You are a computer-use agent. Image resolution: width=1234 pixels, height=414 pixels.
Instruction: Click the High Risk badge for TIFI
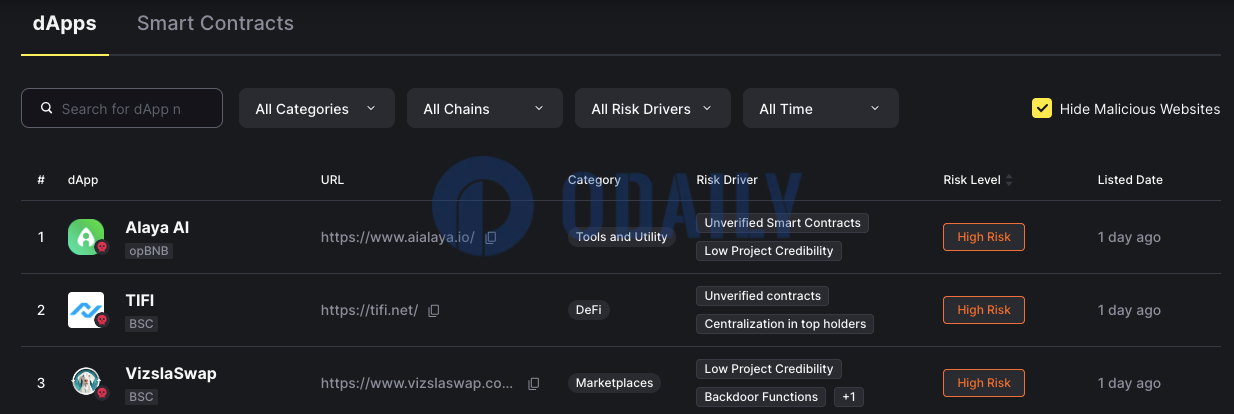(x=983, y=310)
